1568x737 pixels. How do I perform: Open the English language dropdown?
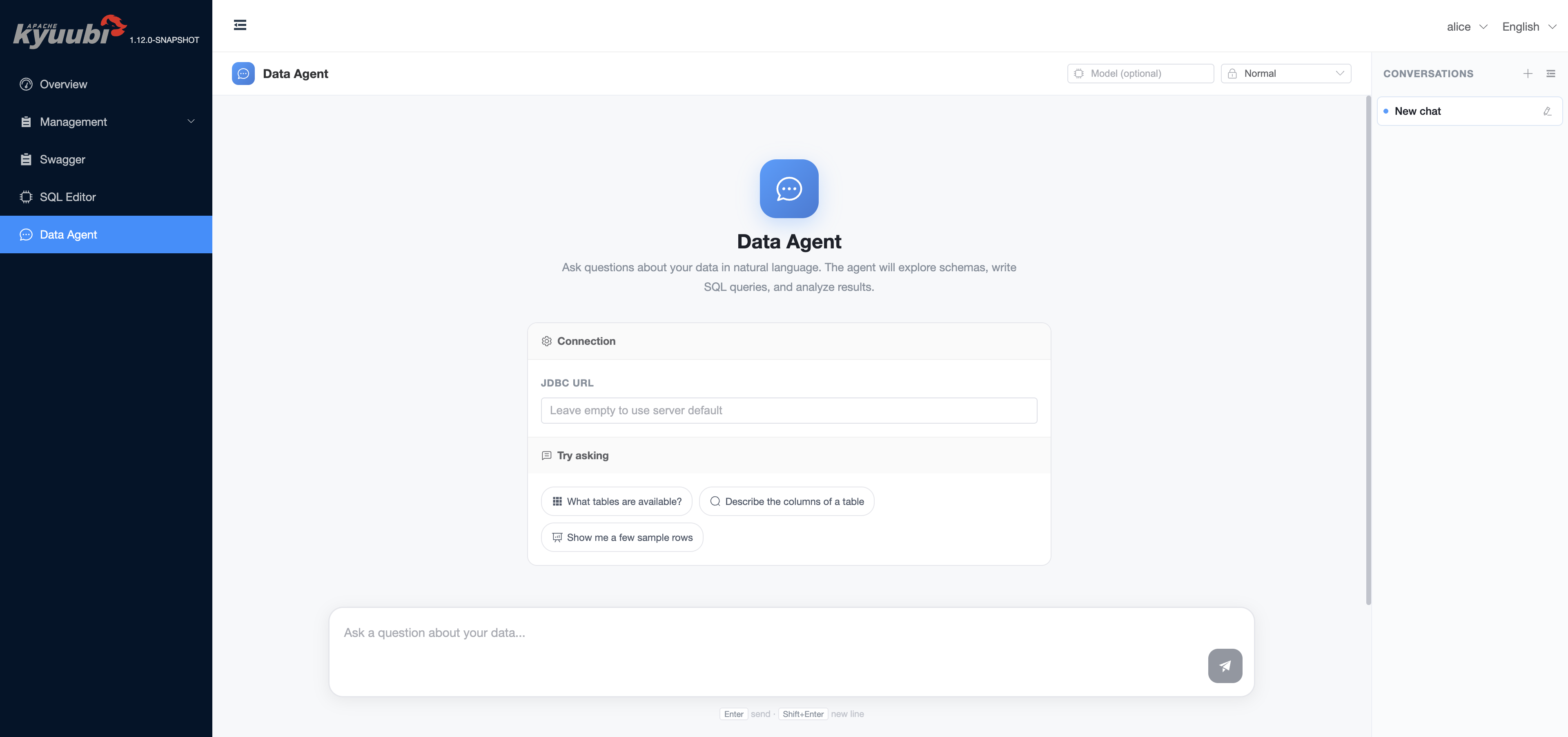[1528, 27]
